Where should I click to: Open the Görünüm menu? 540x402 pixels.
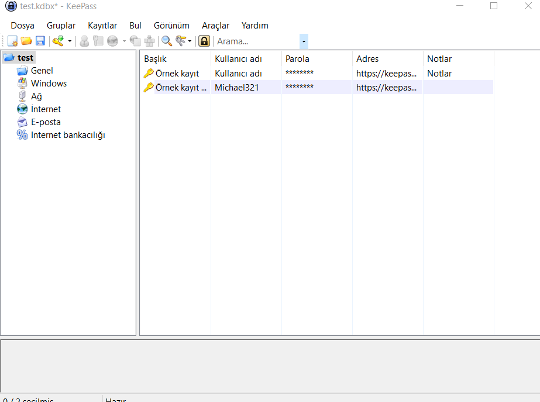click(x=172, y=25)
